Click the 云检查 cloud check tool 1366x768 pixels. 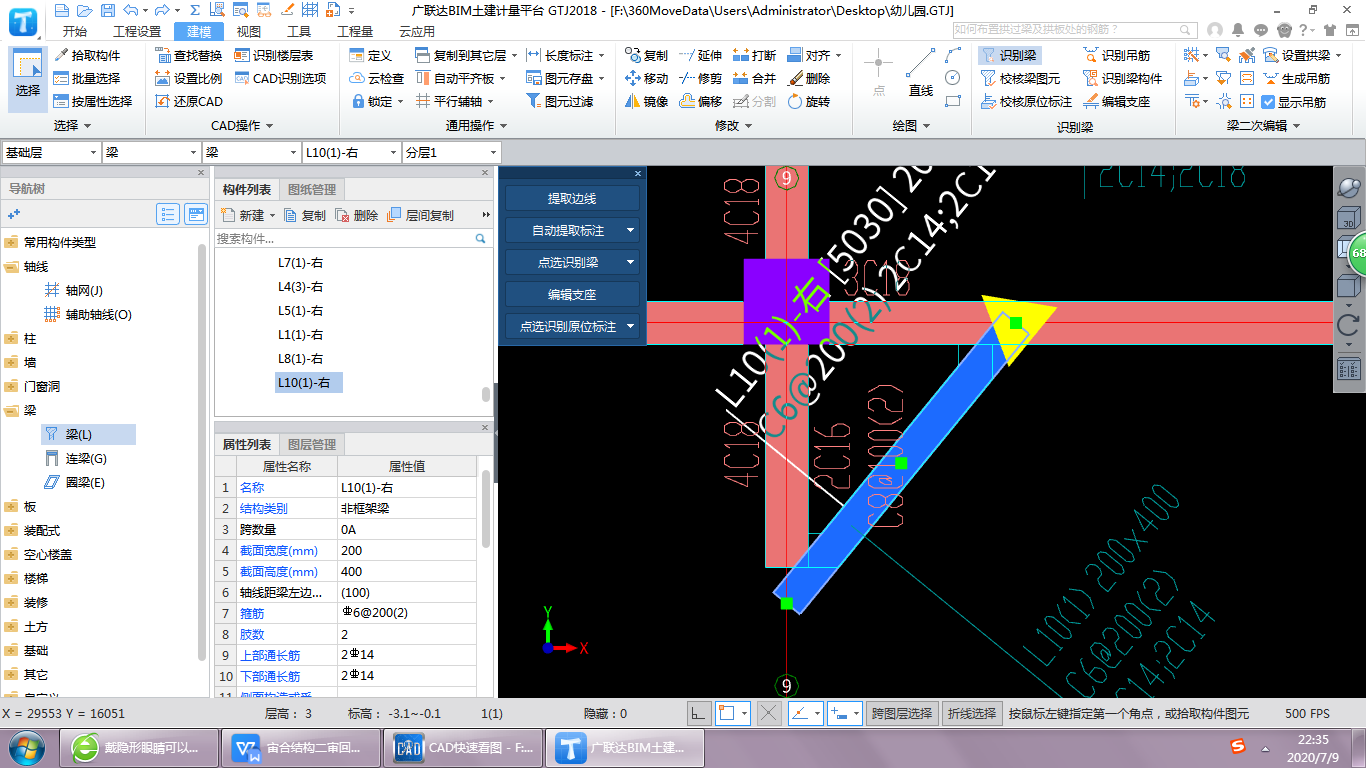point(377,78)
